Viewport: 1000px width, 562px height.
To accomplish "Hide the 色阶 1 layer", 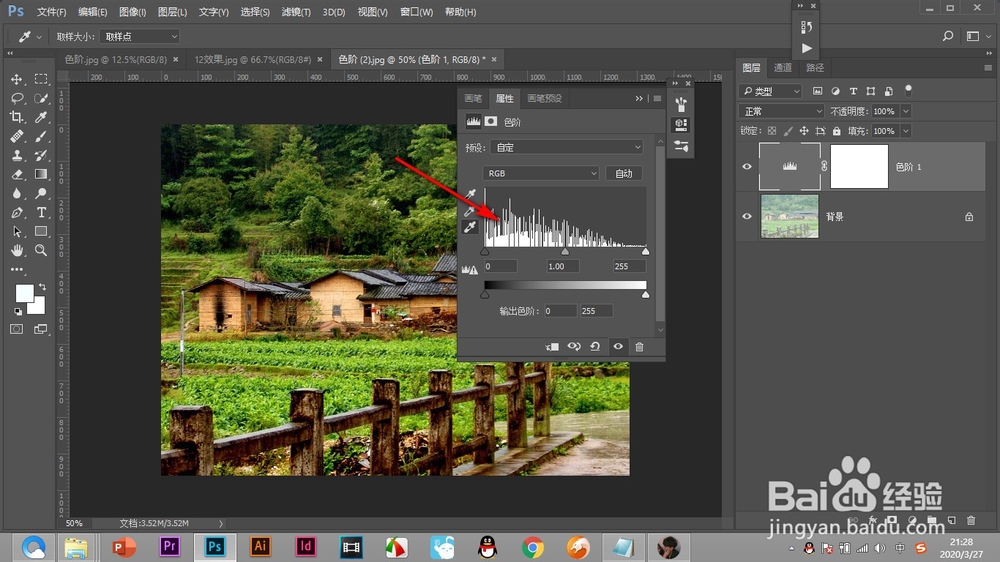I will [747, 166].
